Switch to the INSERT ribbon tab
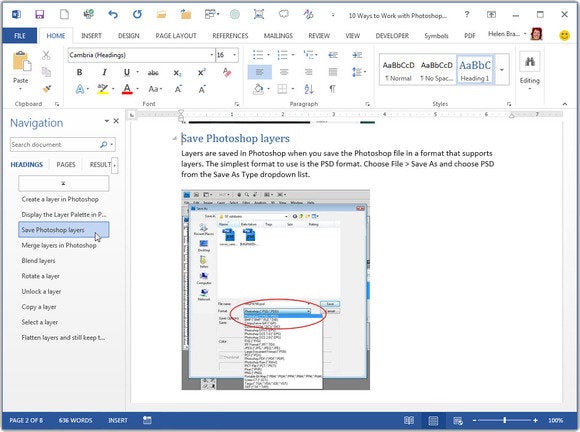Image resolution: width=580 pixels, height=432 pixels. [x=91, y=36]
